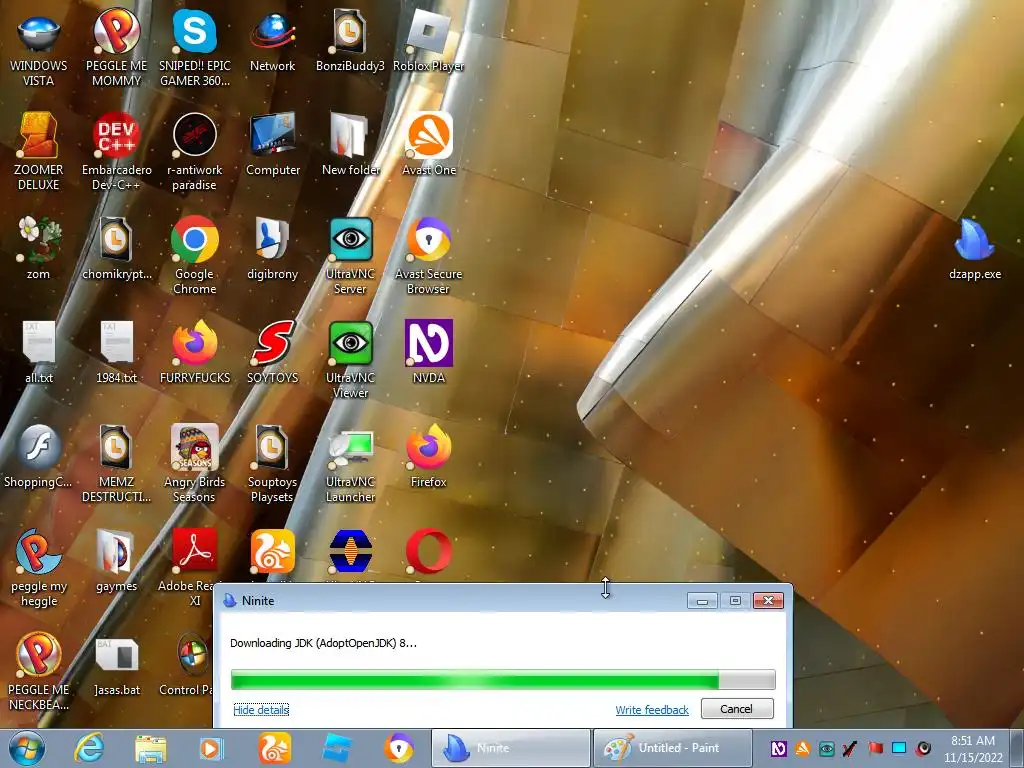This screenshot has height=768, width=1024.
Task: Select the peggle my heggle icon
Action: pos(39,567)
